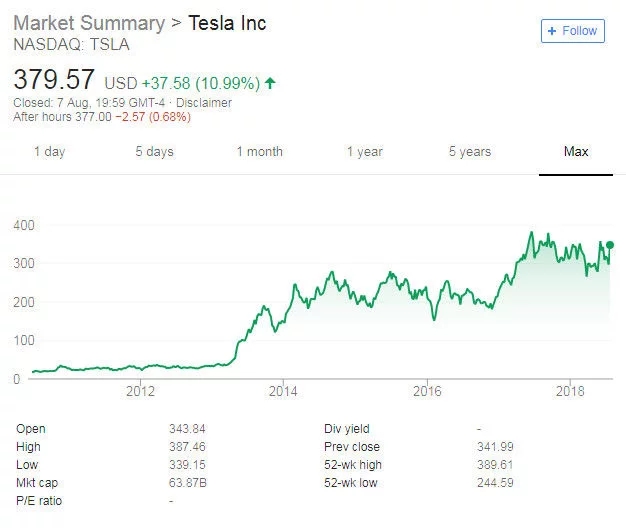626x528 pixels.
Task: Select the 5 years range tab
Action: click(x=469, y=152)
